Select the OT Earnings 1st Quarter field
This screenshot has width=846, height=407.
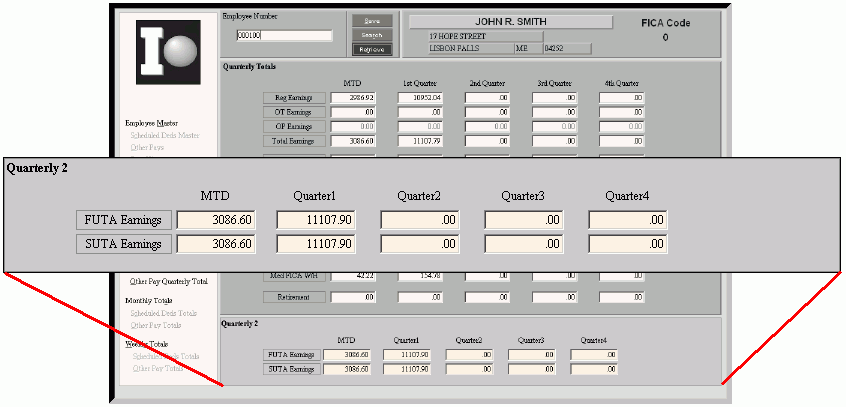click(x=420, y=113)
